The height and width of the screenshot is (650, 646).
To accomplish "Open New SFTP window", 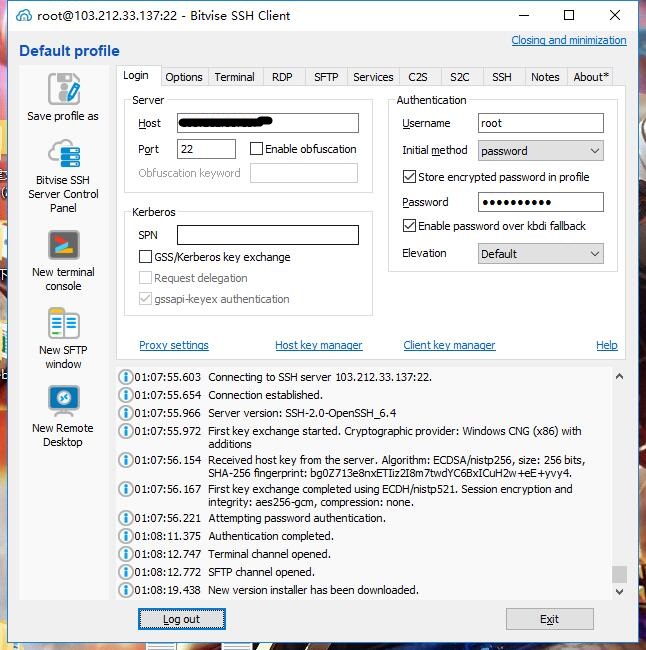I will (63, 325).
